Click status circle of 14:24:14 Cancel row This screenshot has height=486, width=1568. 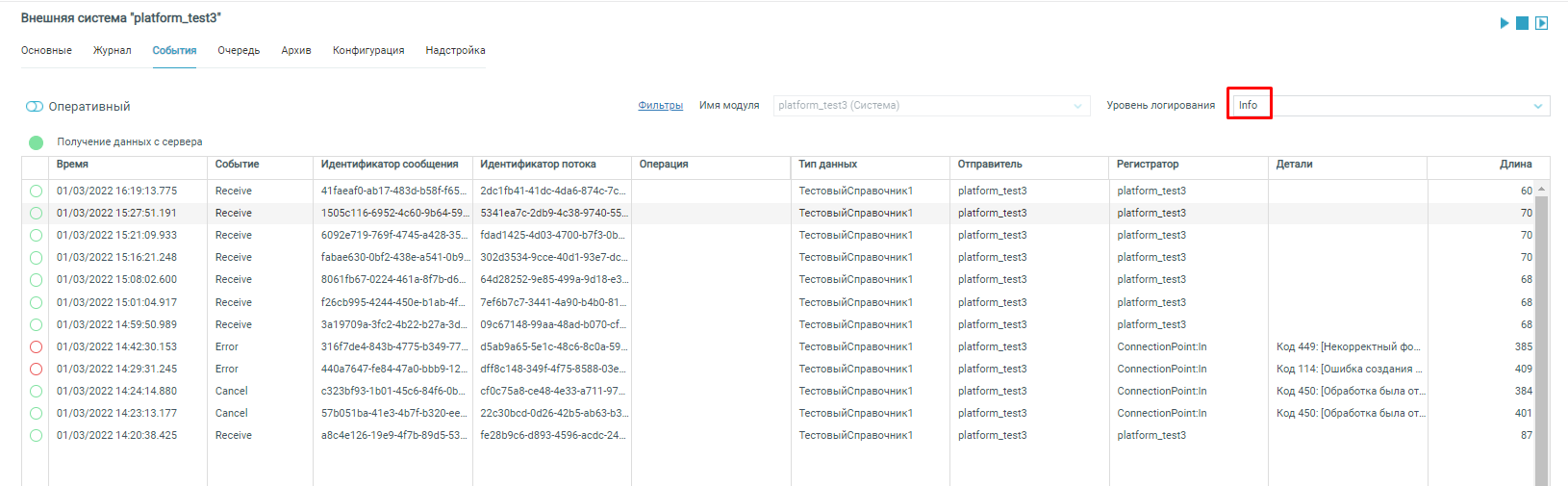click(37, 391)
